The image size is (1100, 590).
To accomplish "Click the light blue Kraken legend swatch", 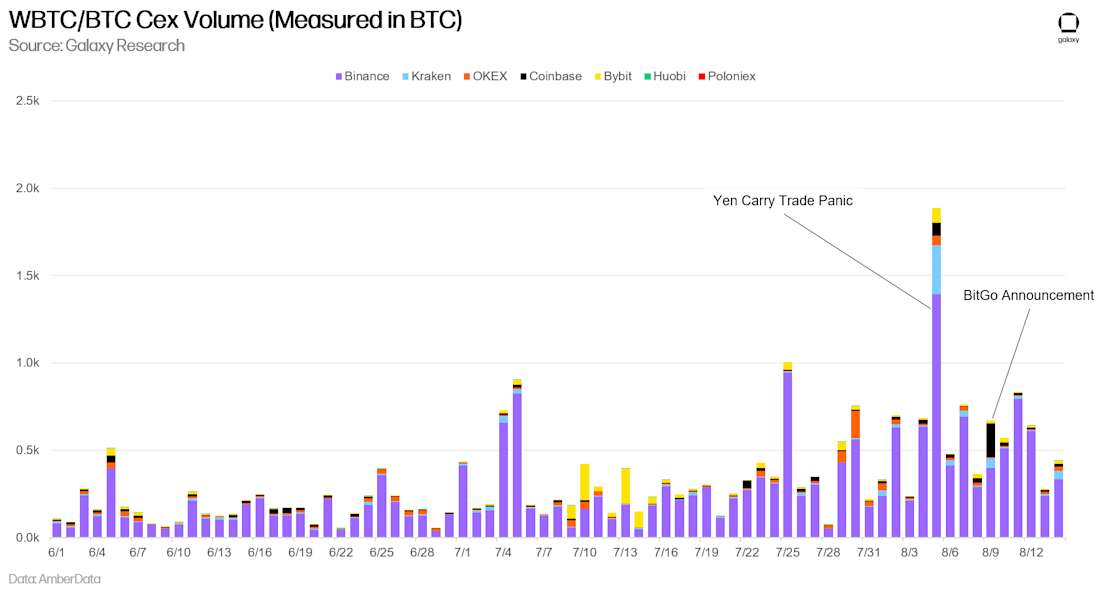I will tap(405, 76).
